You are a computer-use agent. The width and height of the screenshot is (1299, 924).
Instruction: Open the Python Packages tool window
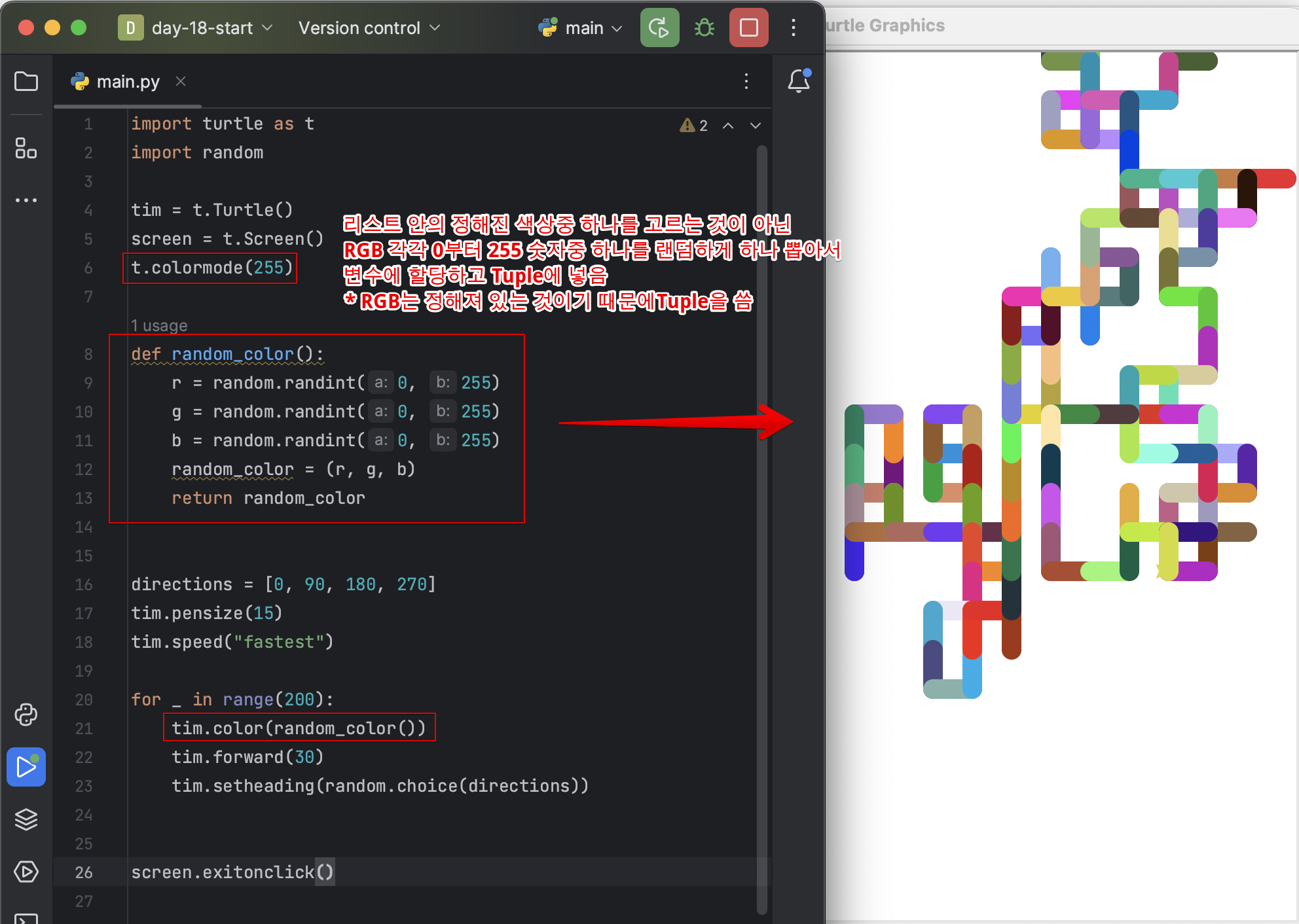(26, 715)
